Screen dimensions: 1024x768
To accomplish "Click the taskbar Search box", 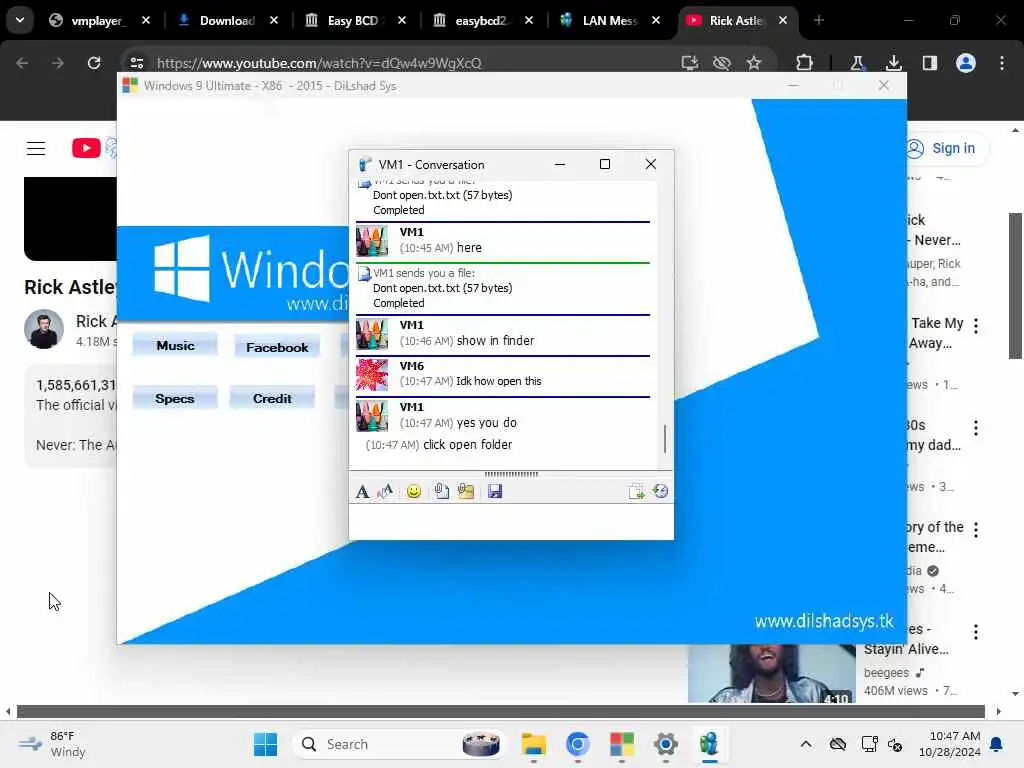I will [x=400, y=744].
